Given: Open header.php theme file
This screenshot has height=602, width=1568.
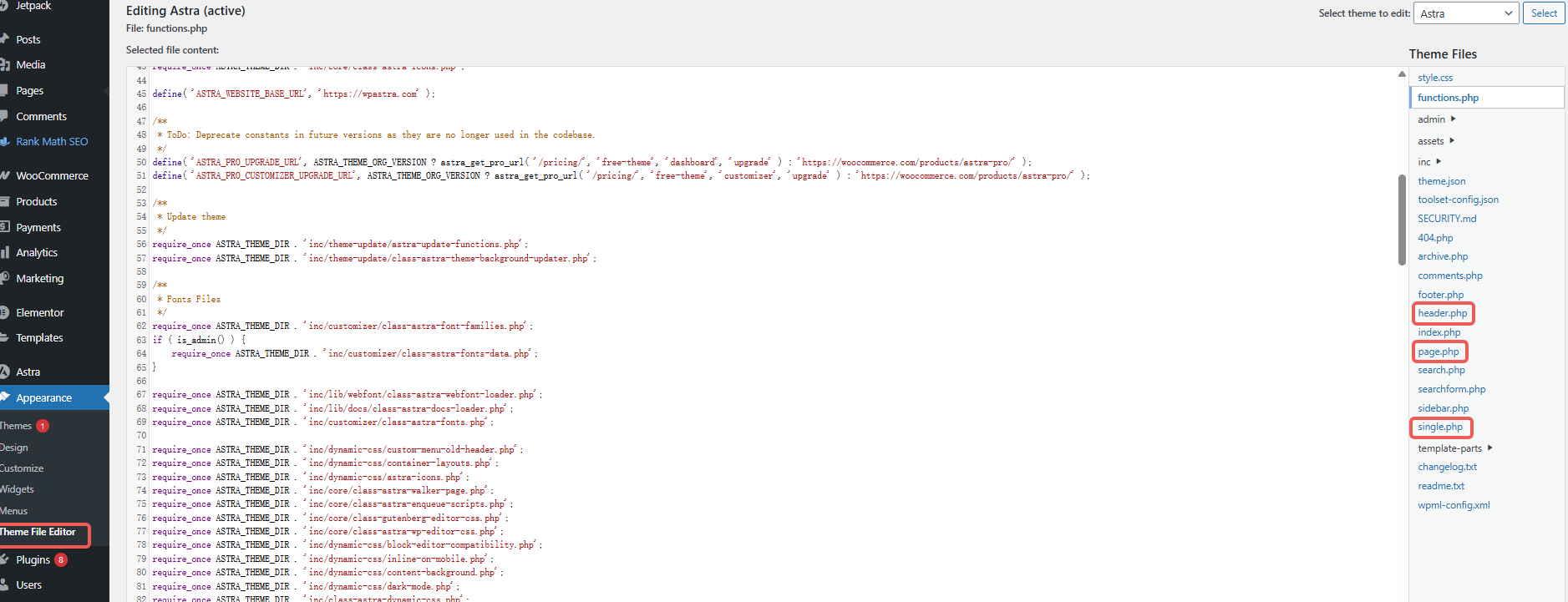Looking at the screenshot, I should [1442, 313].
